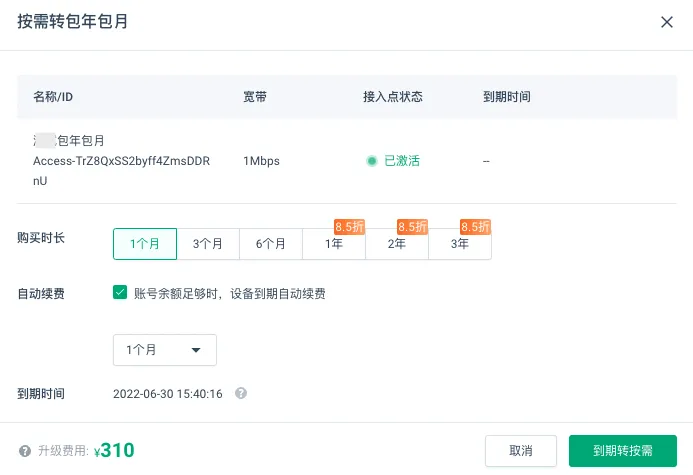Screen dimensions: 693x475
Task: Click help icon next to 到期时间 date
Action: pyautogui.click(x=241, y=393)
